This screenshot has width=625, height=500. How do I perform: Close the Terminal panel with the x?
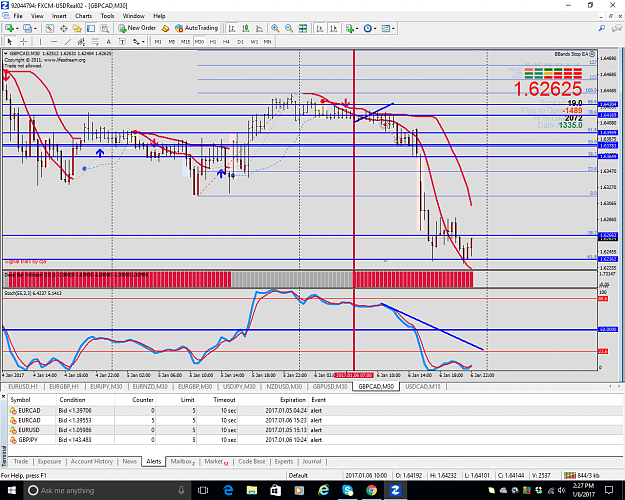click(3, 396)
